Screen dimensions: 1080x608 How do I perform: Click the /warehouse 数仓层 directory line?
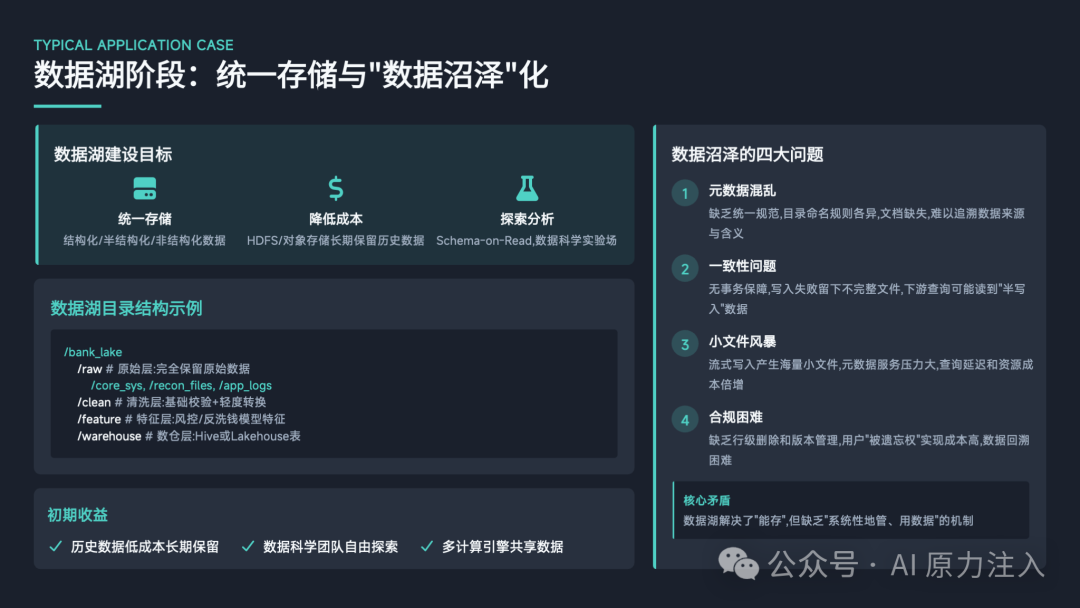[x=189, y=436]
